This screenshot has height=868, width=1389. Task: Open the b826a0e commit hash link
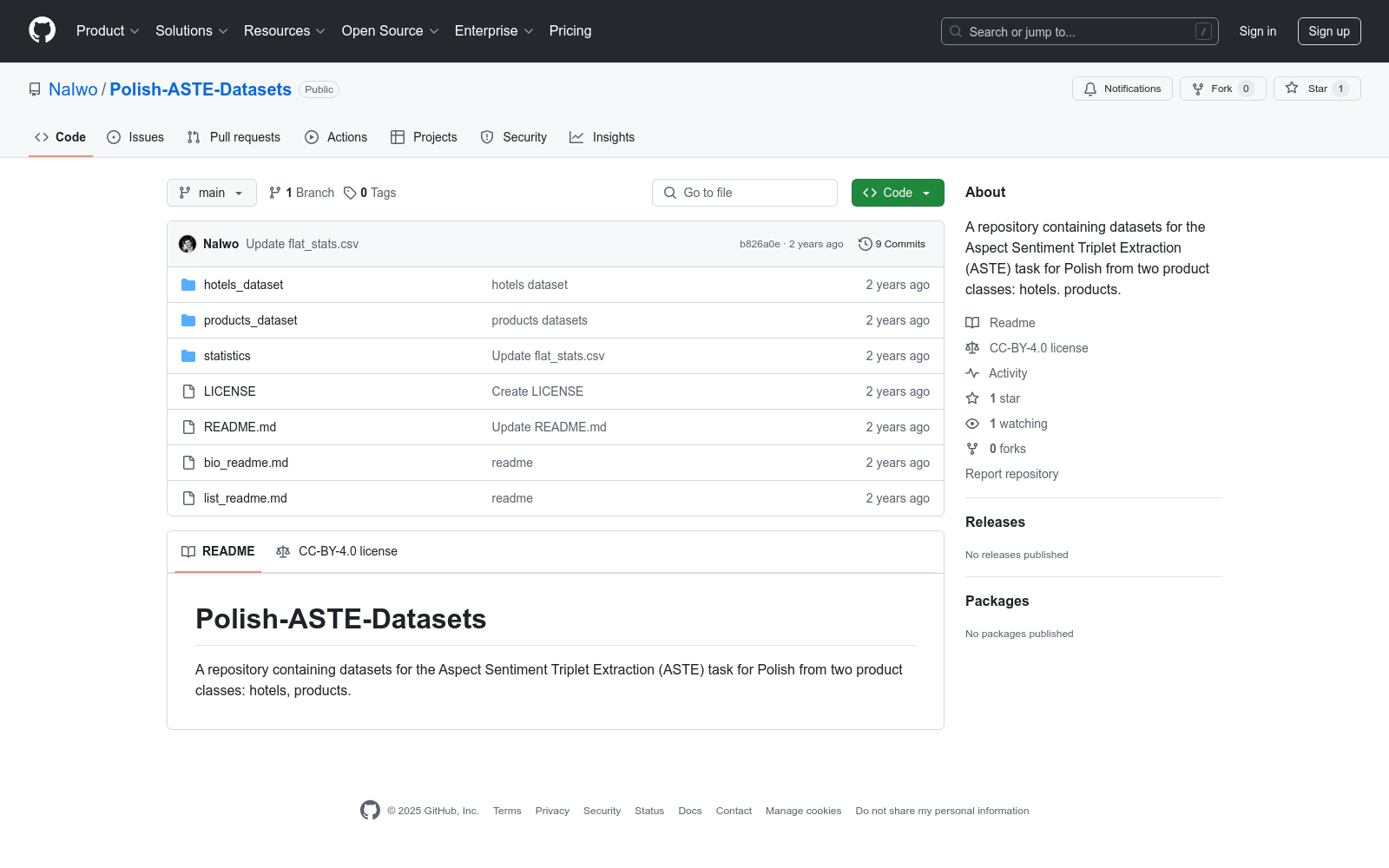coord(760,244)
